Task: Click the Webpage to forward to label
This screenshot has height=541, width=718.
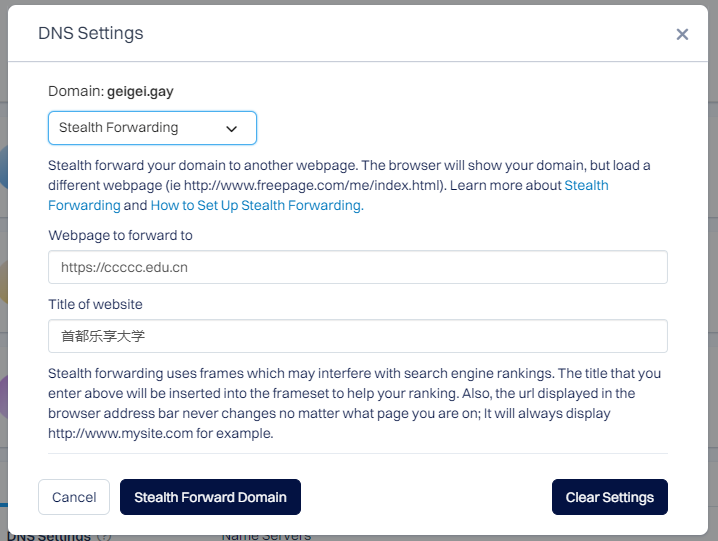Action: pos(120,235)
